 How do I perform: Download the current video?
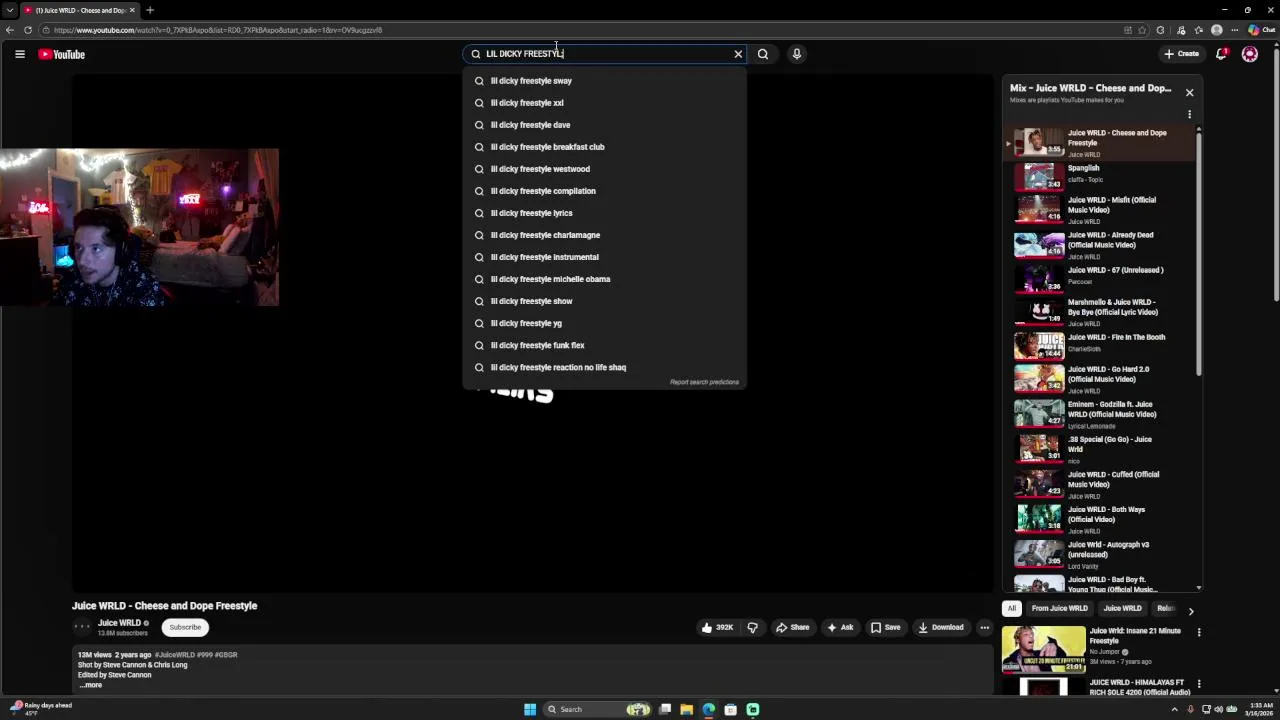click(941, 627)
